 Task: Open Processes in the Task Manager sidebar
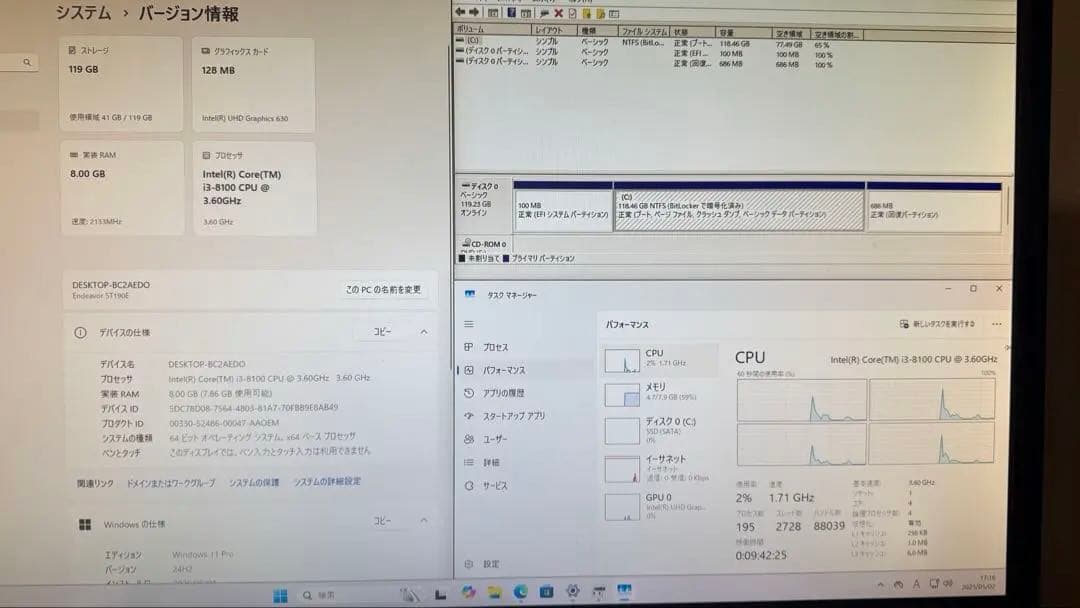click(x=495, y=347)
